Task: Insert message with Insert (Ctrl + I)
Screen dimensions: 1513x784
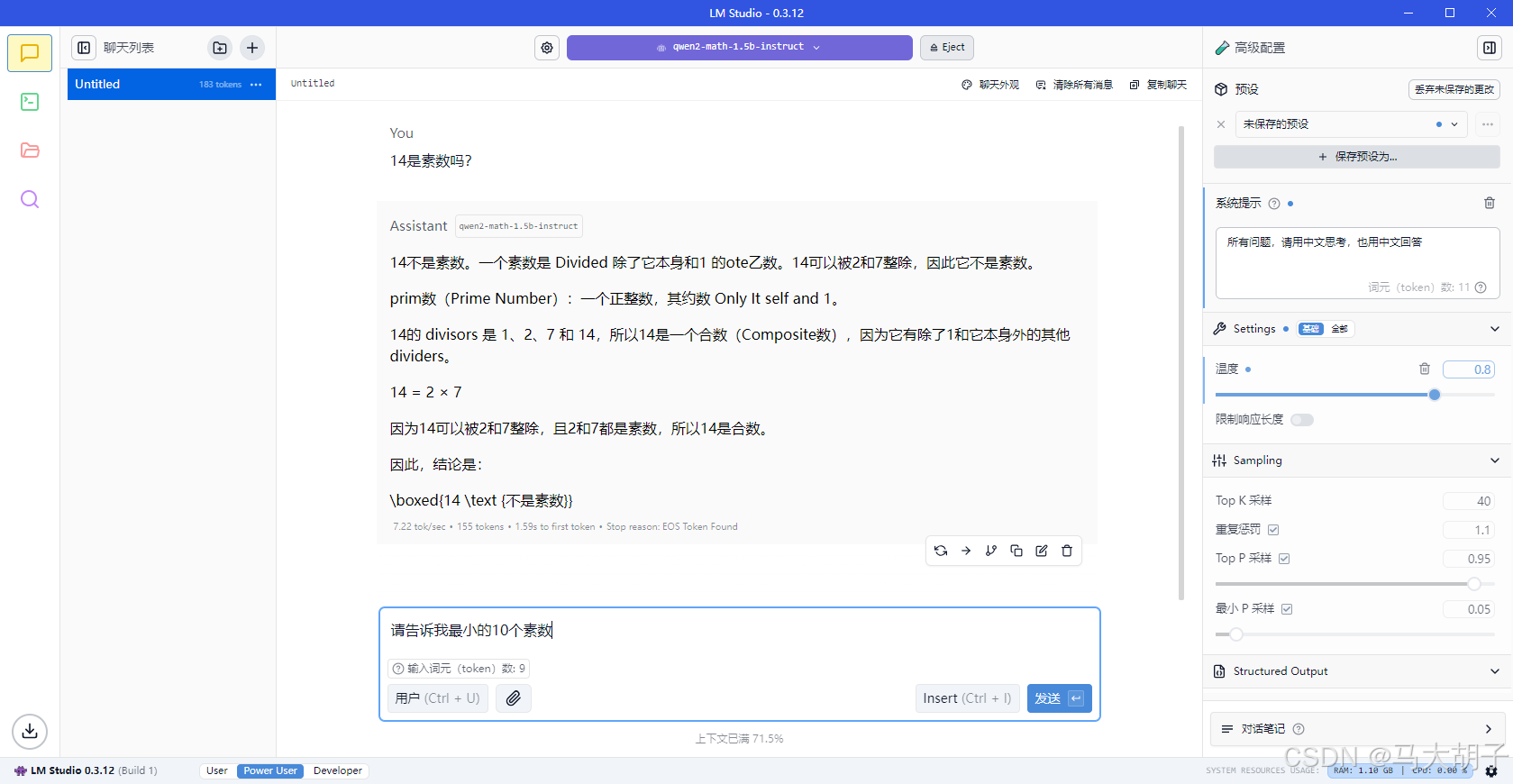Action: click(x=967, y=698)
